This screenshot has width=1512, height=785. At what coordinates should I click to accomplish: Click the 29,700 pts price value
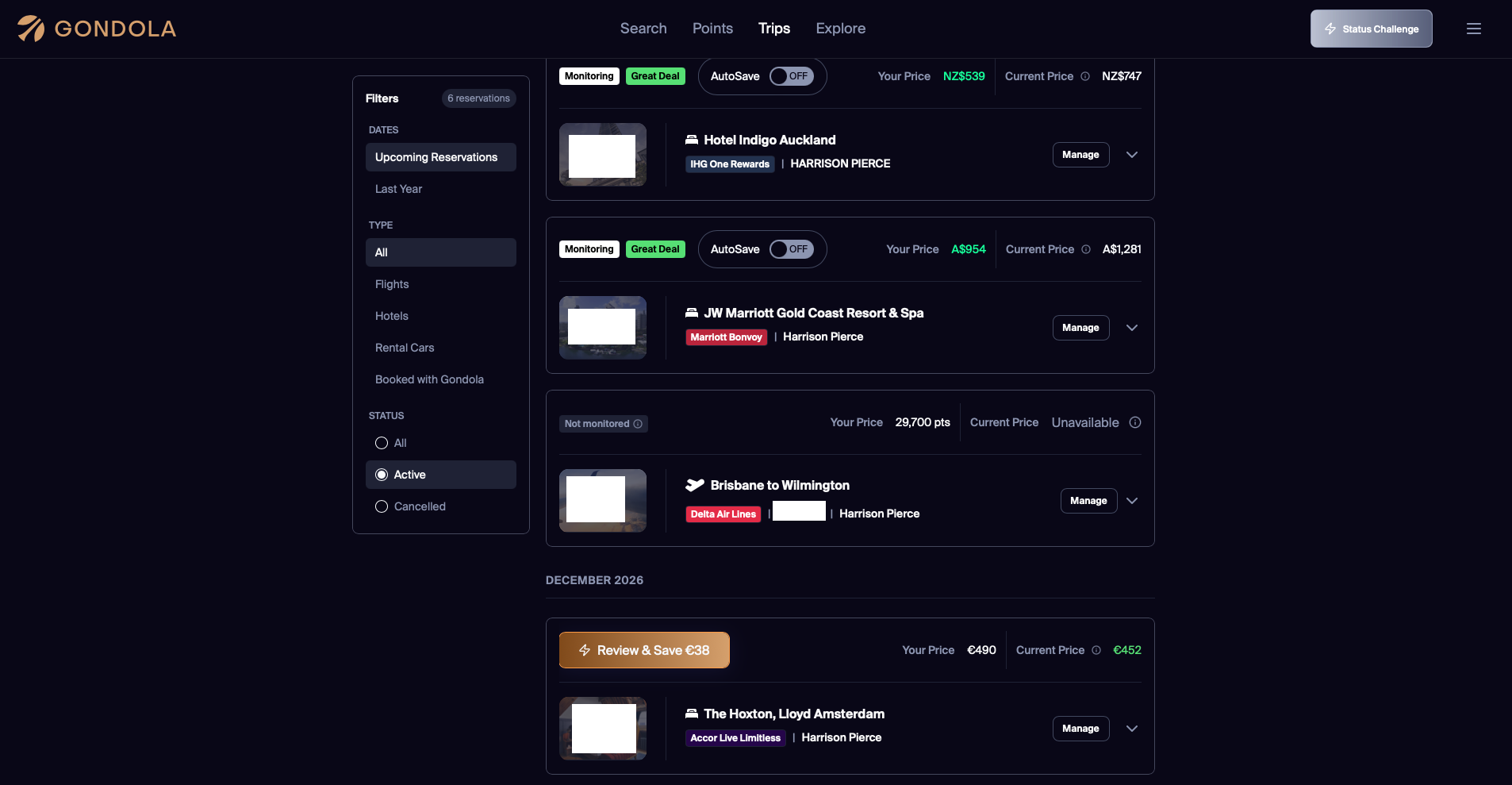(x=923, y=422)
